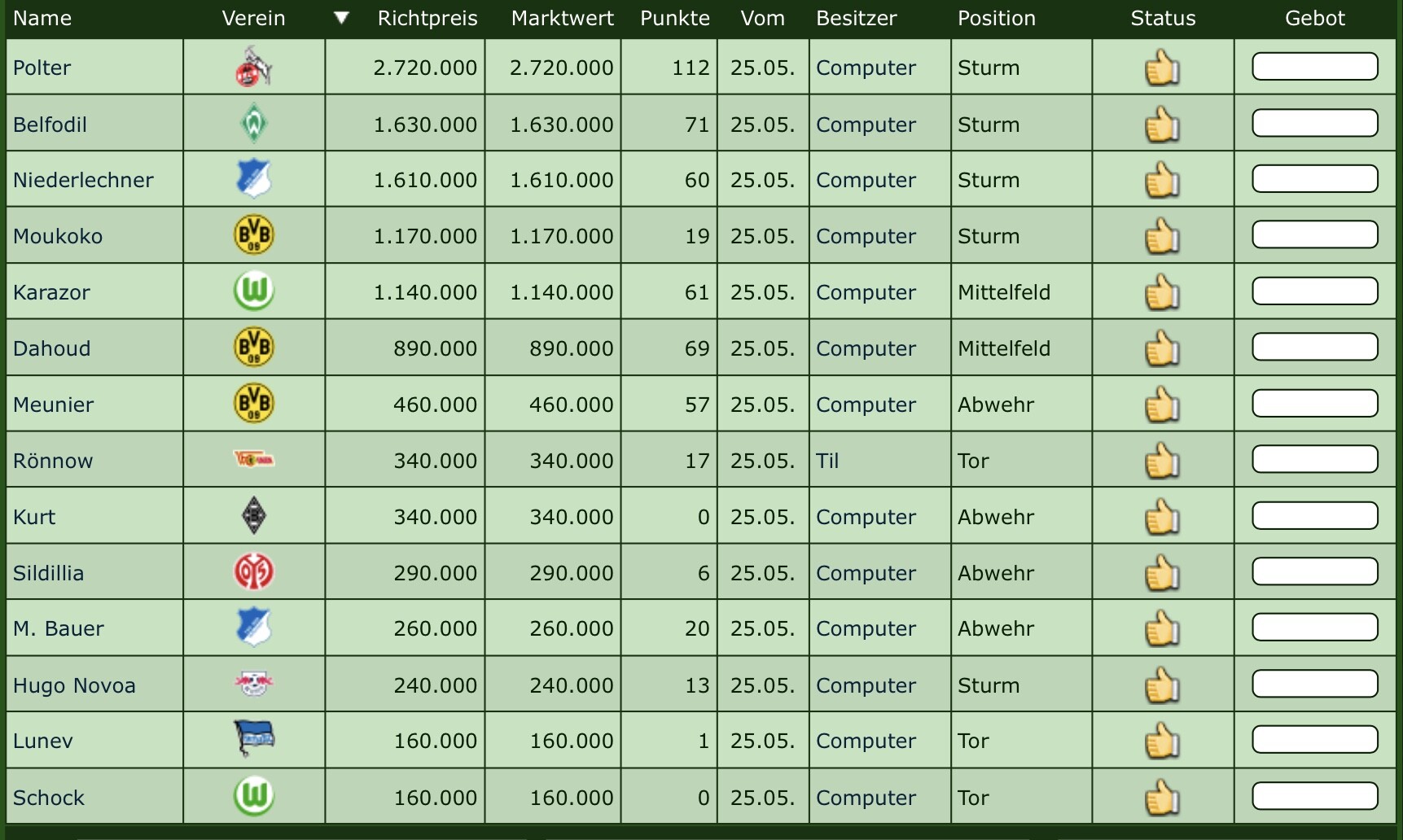Click the BVB logo in Moukoko's row
Viewport: 1403px width, 840px height.
coord(254,235)
